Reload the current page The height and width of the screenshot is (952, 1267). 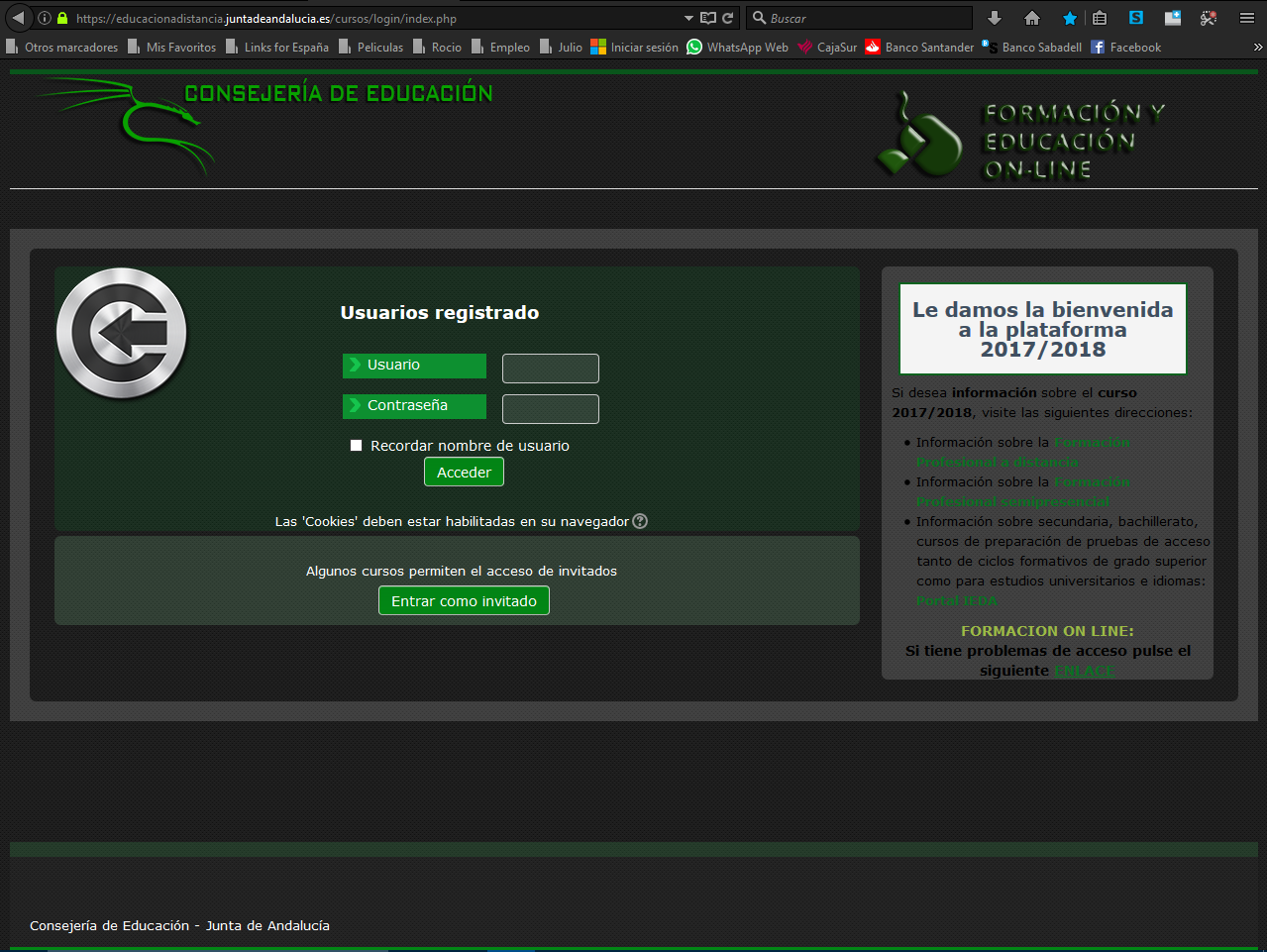[x=728, y=18]
